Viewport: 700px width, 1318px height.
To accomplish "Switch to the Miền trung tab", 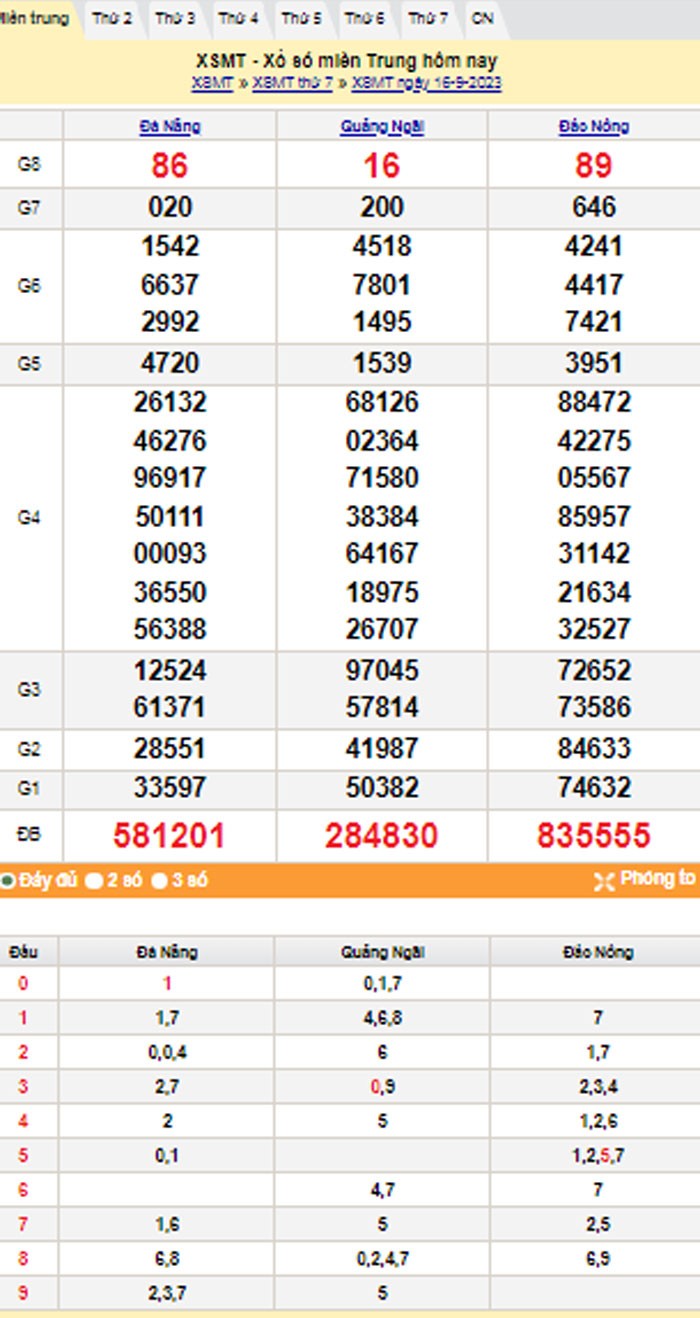I will click(x=36, y=18).
